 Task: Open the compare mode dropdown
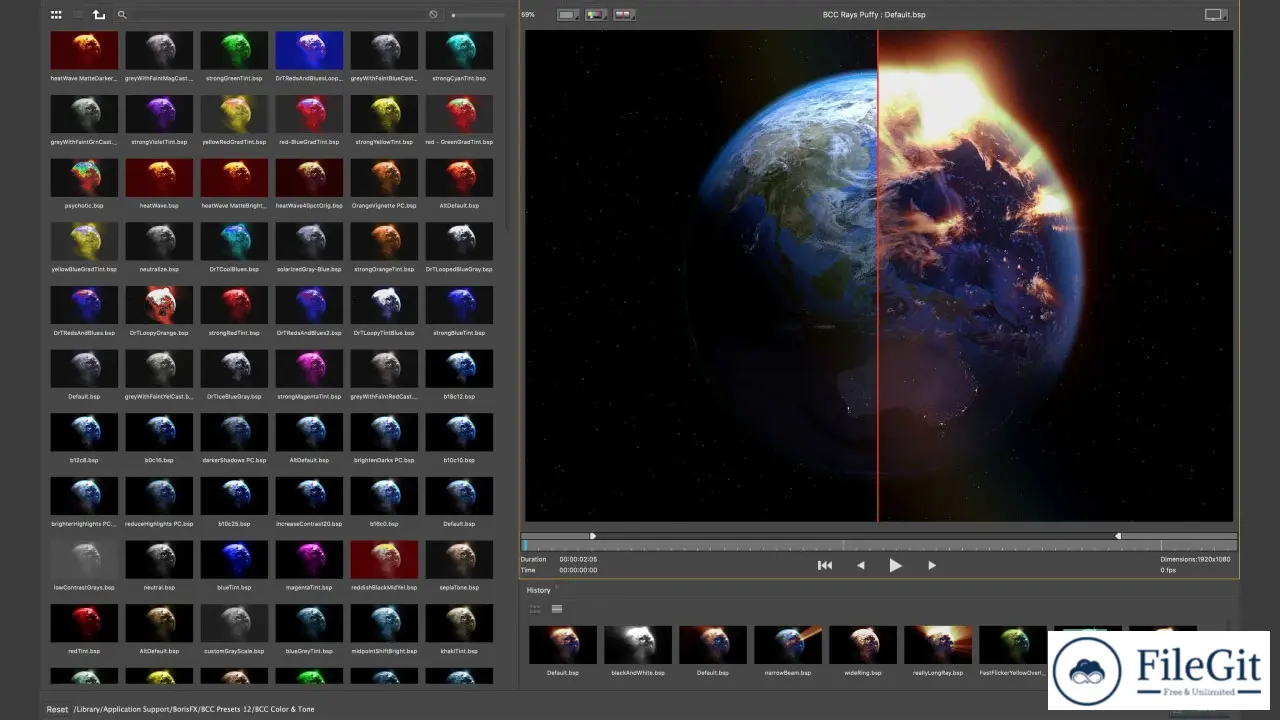coord(625,15)
